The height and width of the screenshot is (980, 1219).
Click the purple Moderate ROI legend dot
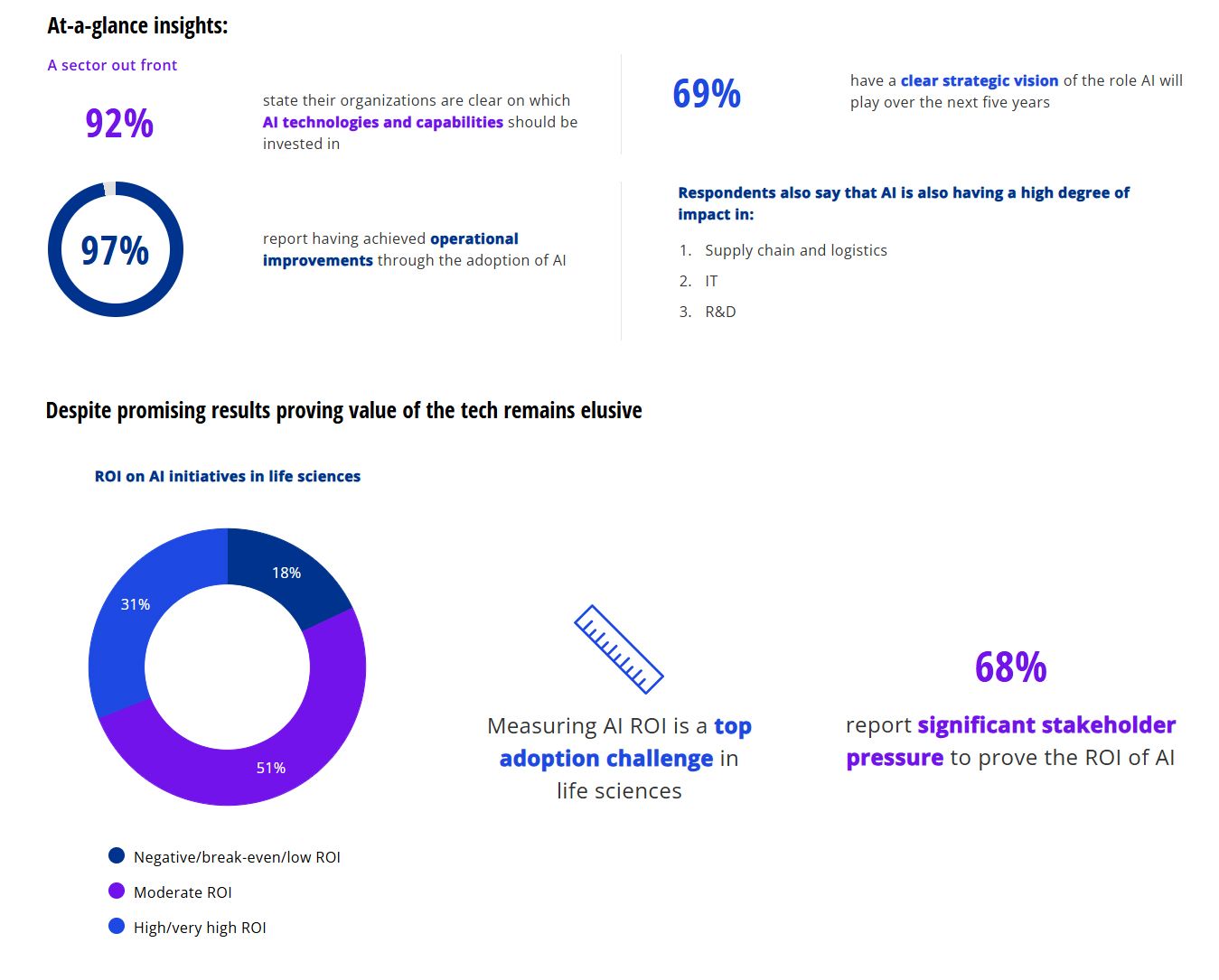click(x=117, y=891)
